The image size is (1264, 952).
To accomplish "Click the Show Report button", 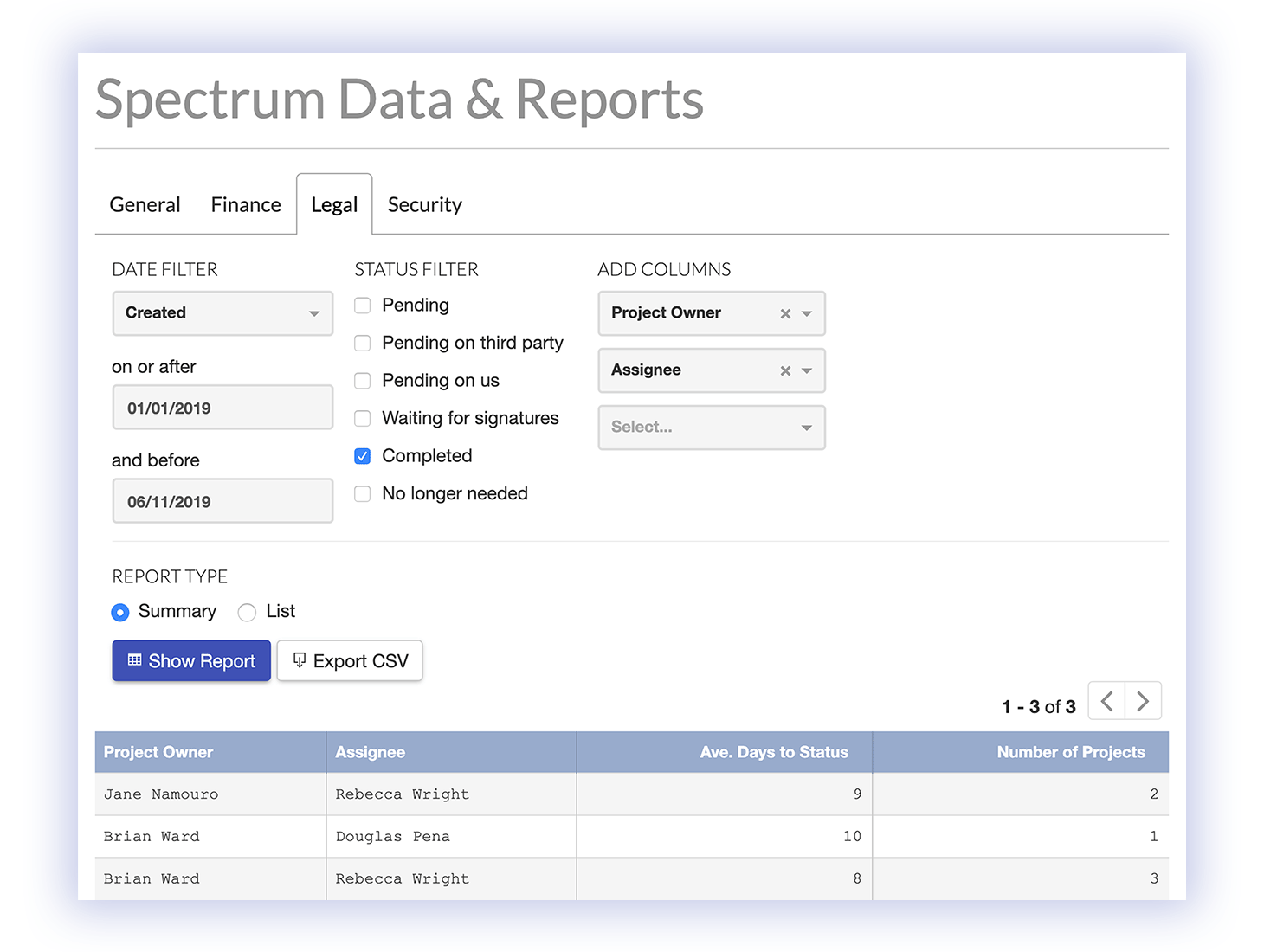I will pos(191,661).
